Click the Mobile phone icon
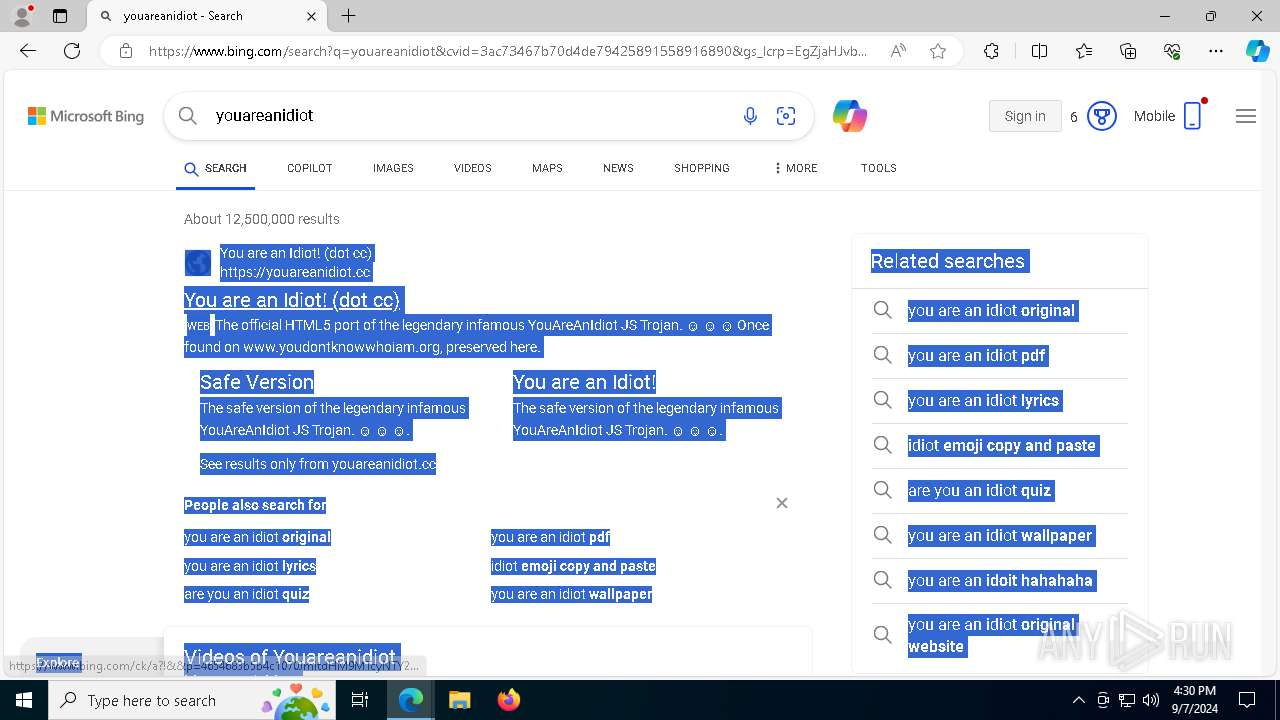 tap(1192, 116)
